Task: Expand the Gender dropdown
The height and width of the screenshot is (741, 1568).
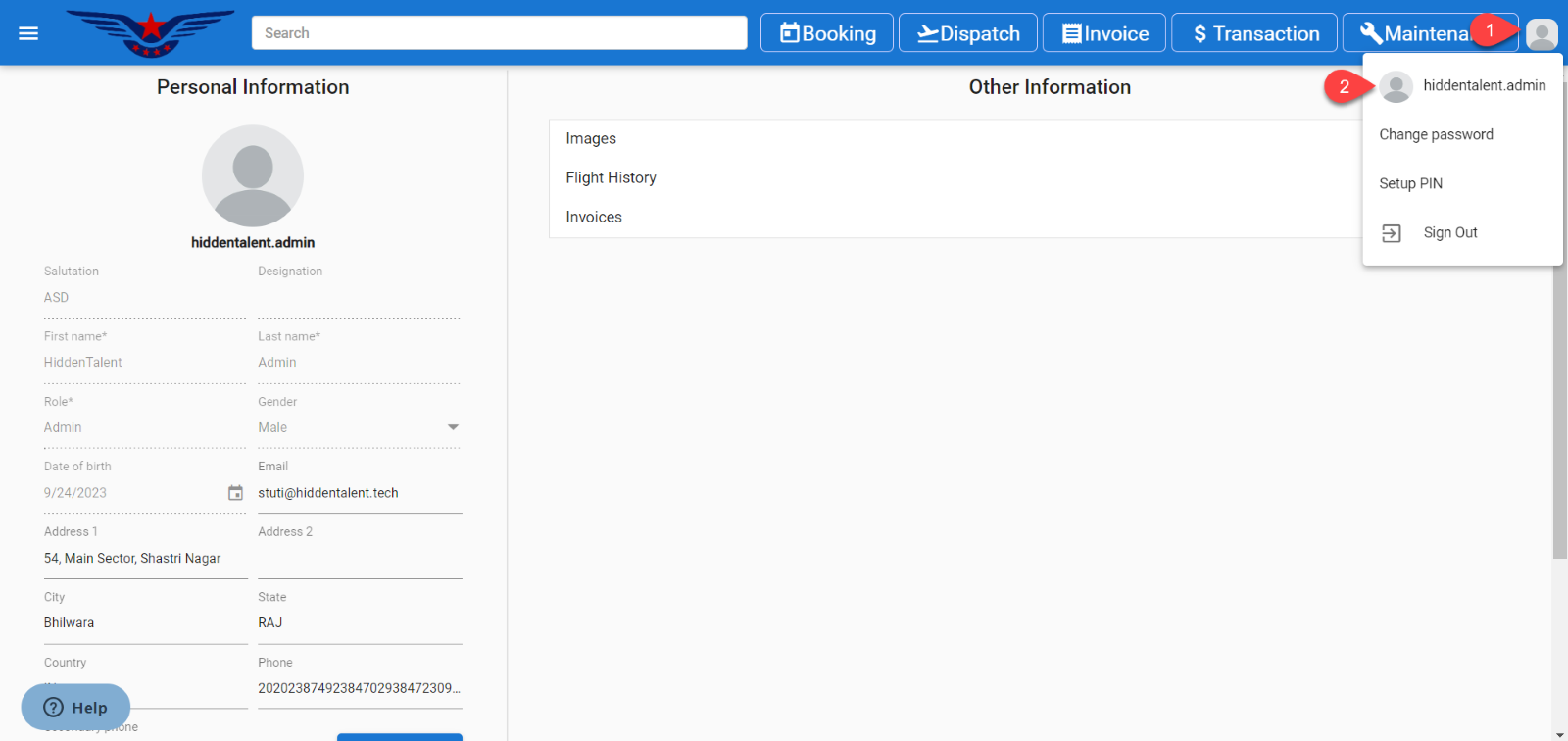Action: 453,427
